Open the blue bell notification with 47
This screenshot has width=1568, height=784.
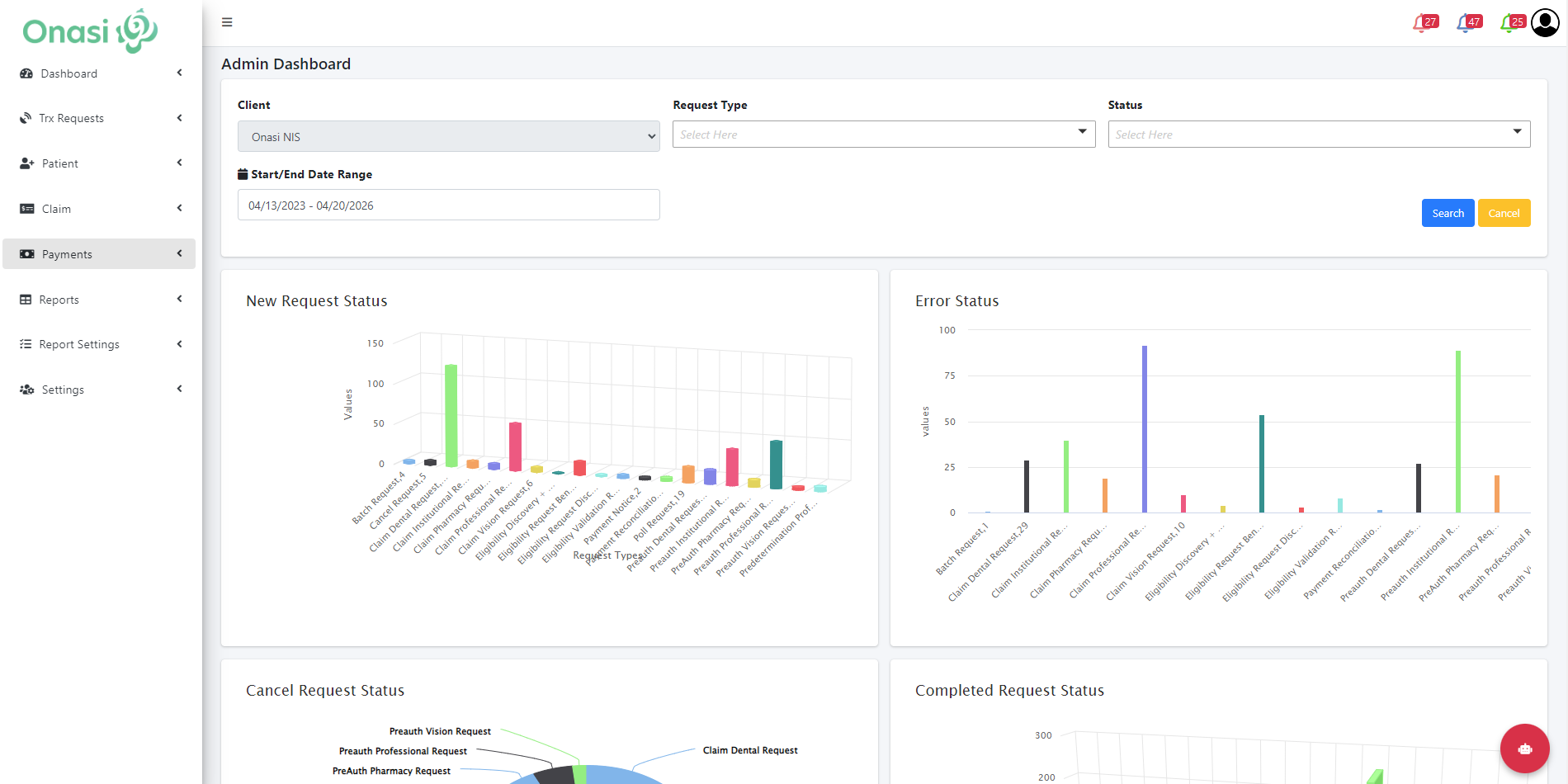1467,23
